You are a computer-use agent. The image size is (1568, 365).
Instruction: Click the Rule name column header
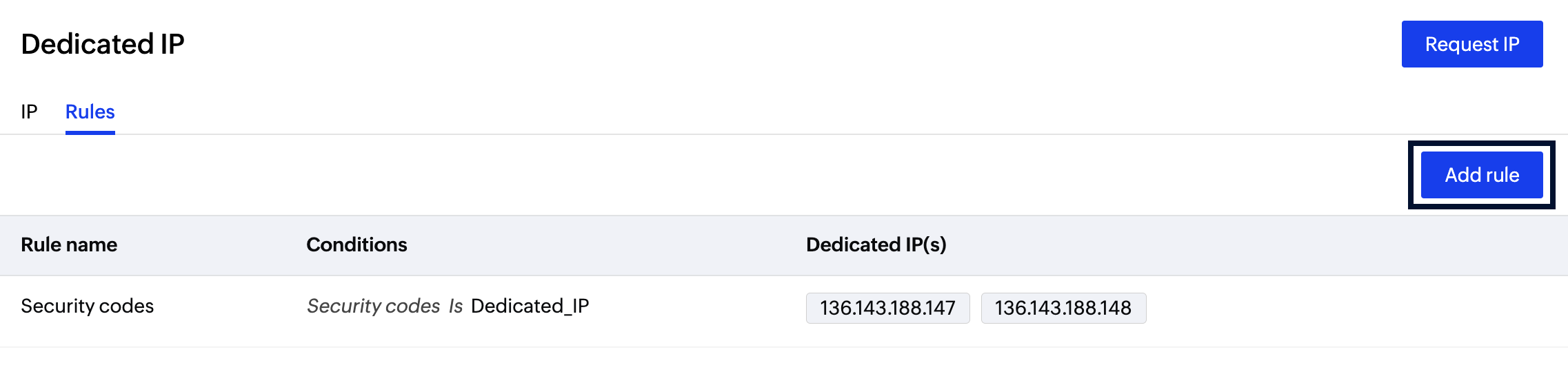[x=69, y=245]
